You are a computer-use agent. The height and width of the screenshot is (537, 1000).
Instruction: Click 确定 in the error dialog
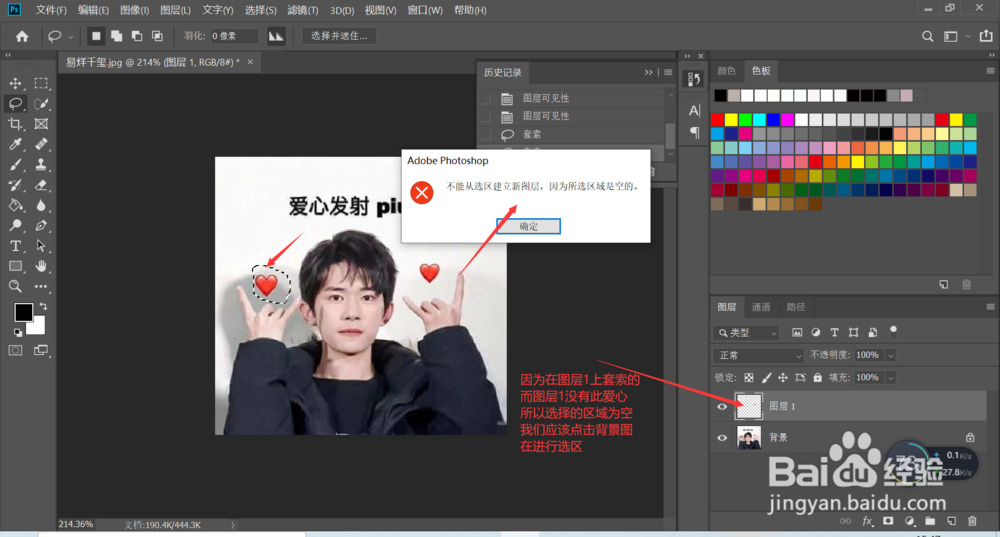click(529, 226)
